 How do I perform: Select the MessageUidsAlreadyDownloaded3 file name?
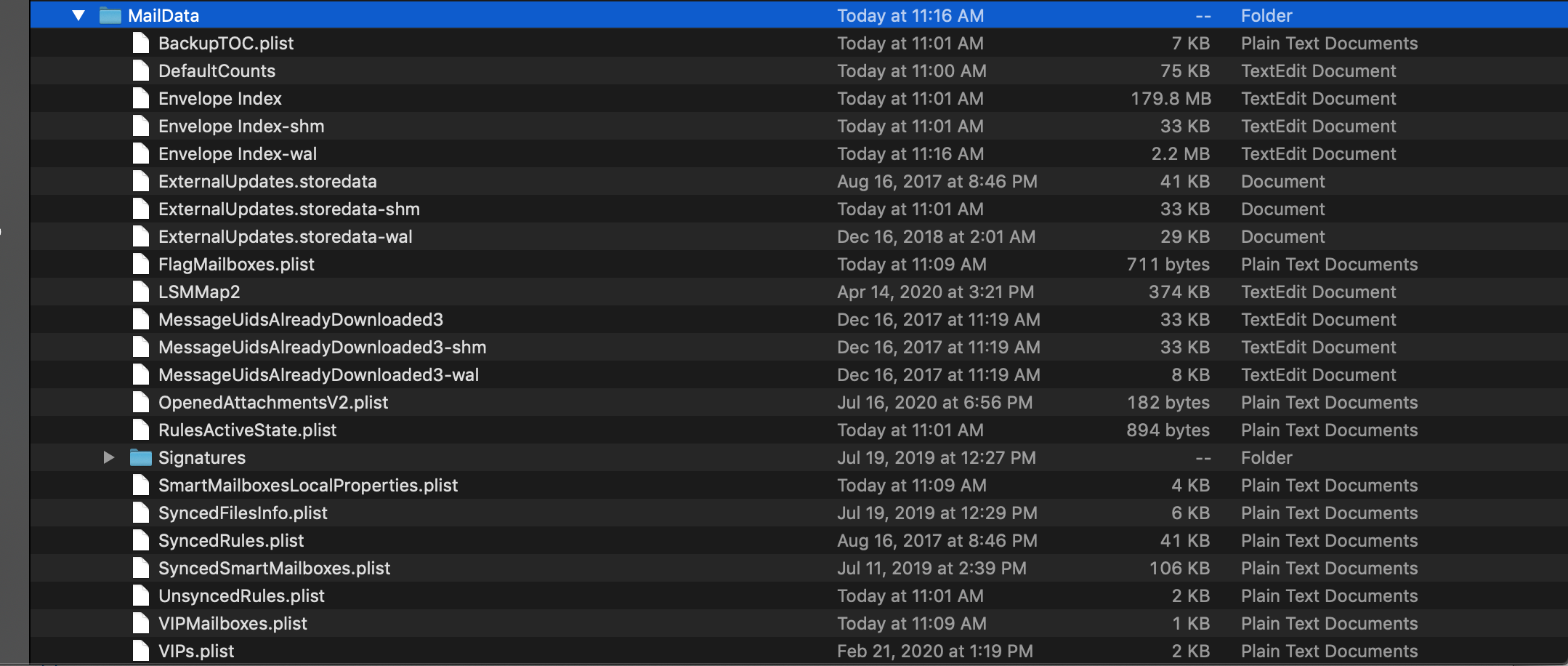click(x=301, y=319)
